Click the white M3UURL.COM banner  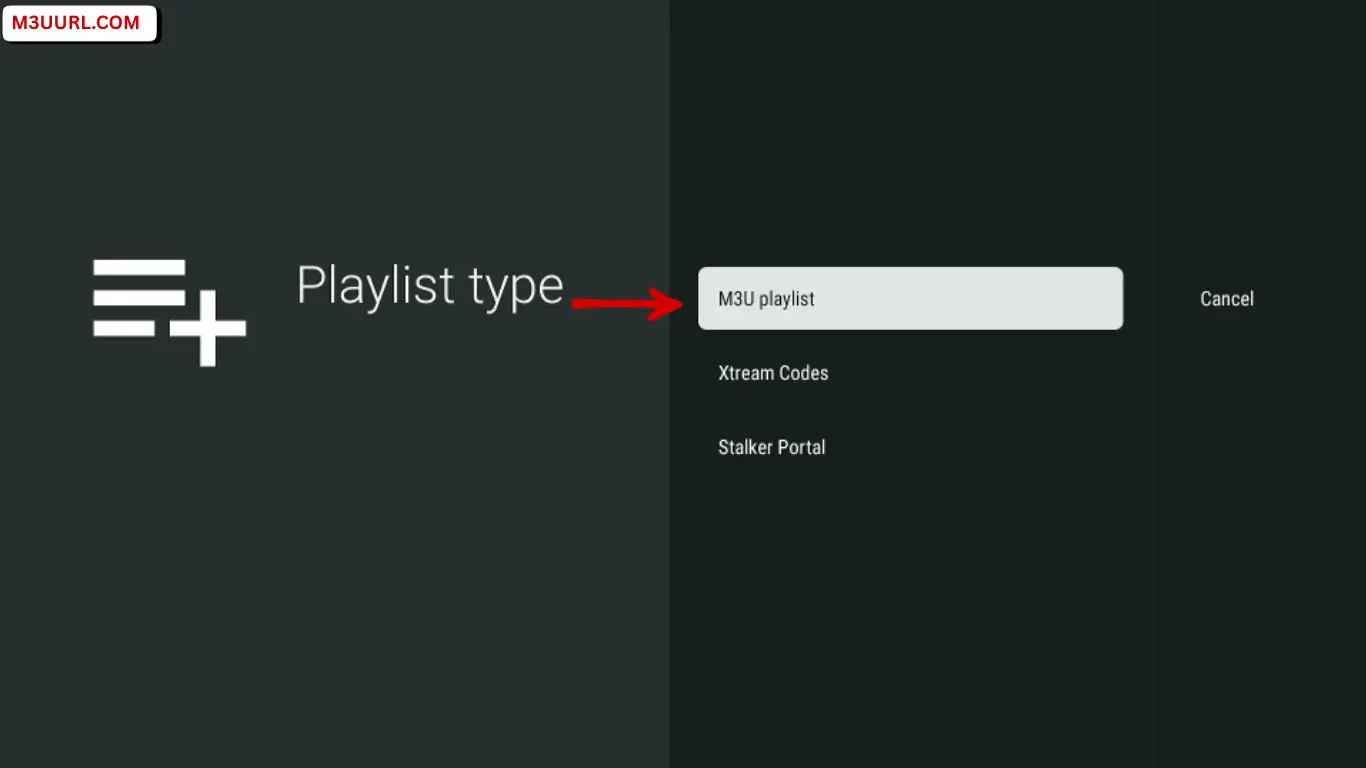click(80, 23)
